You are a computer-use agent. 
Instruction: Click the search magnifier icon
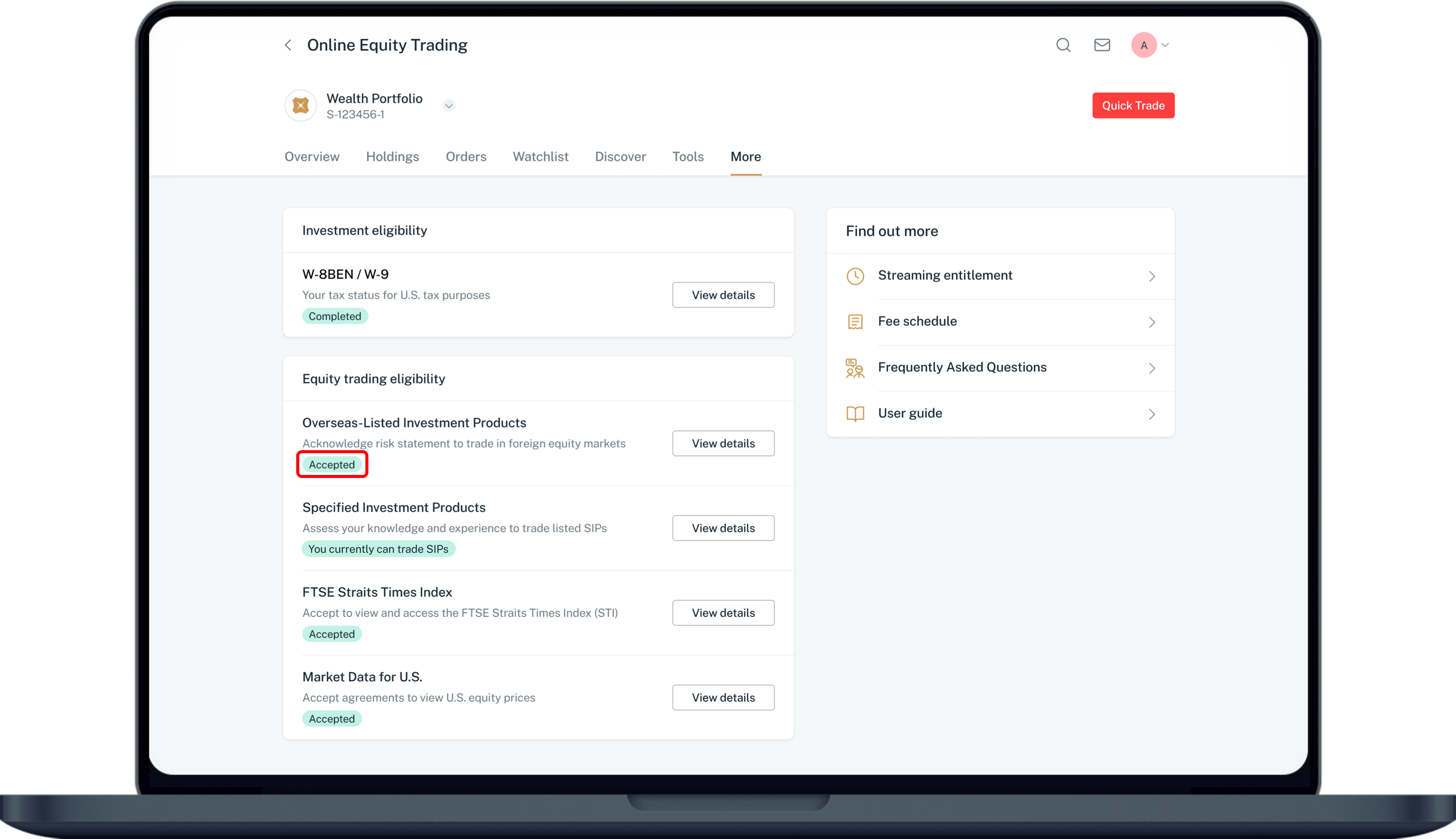pos(1063,45)
